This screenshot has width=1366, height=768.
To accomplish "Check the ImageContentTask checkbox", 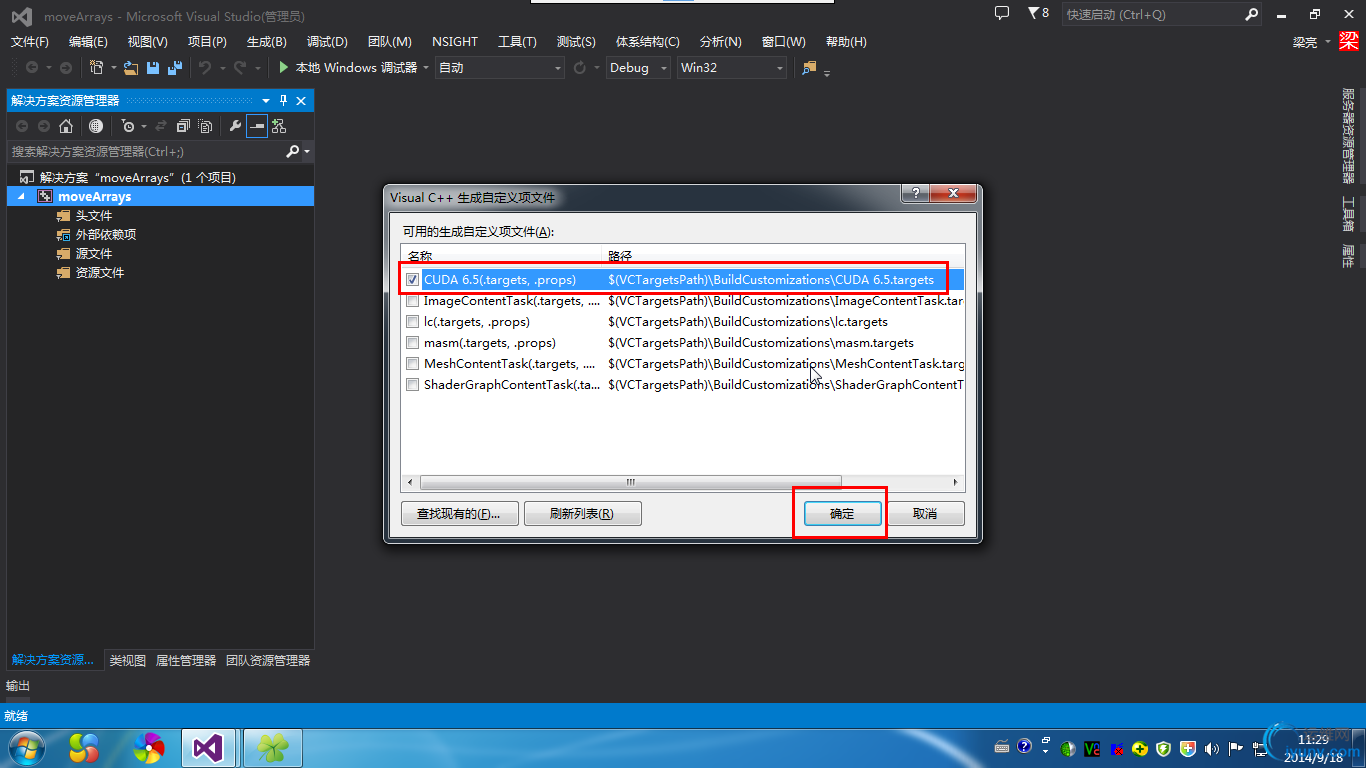I will tap(413, 301).
